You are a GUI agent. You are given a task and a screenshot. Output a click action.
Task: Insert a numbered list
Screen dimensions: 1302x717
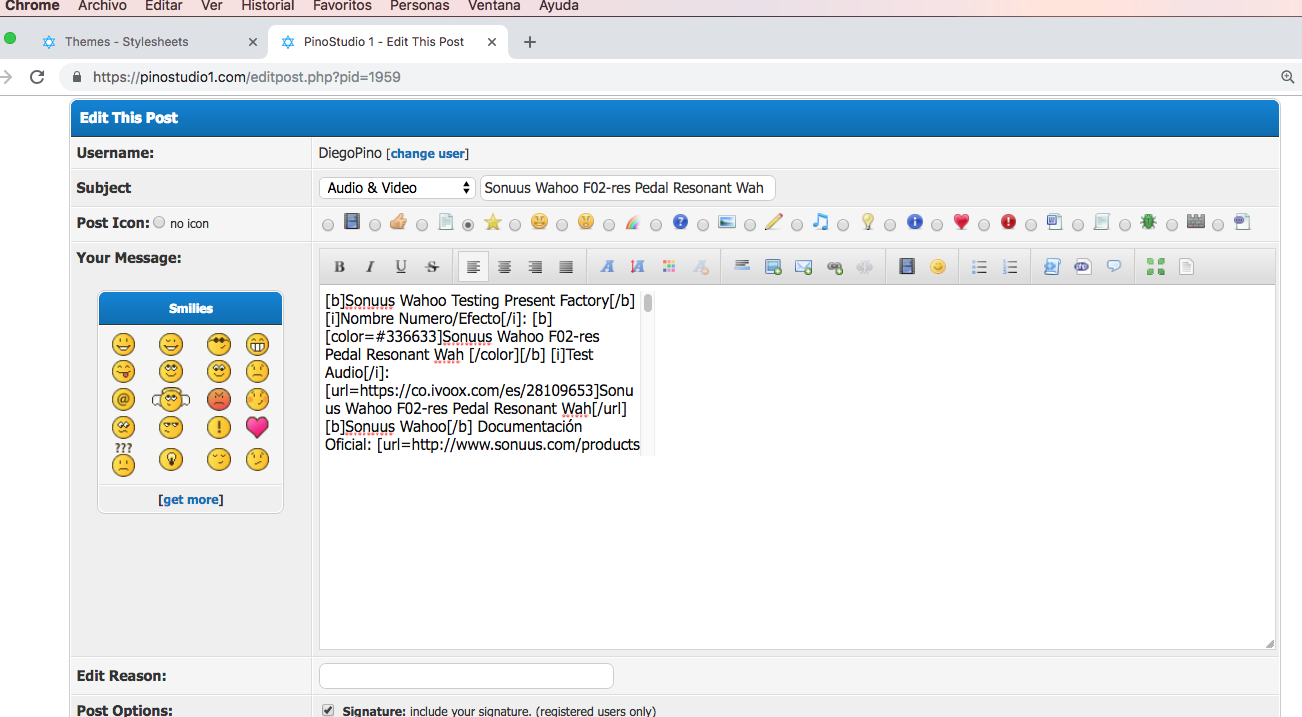(1010, 267)
